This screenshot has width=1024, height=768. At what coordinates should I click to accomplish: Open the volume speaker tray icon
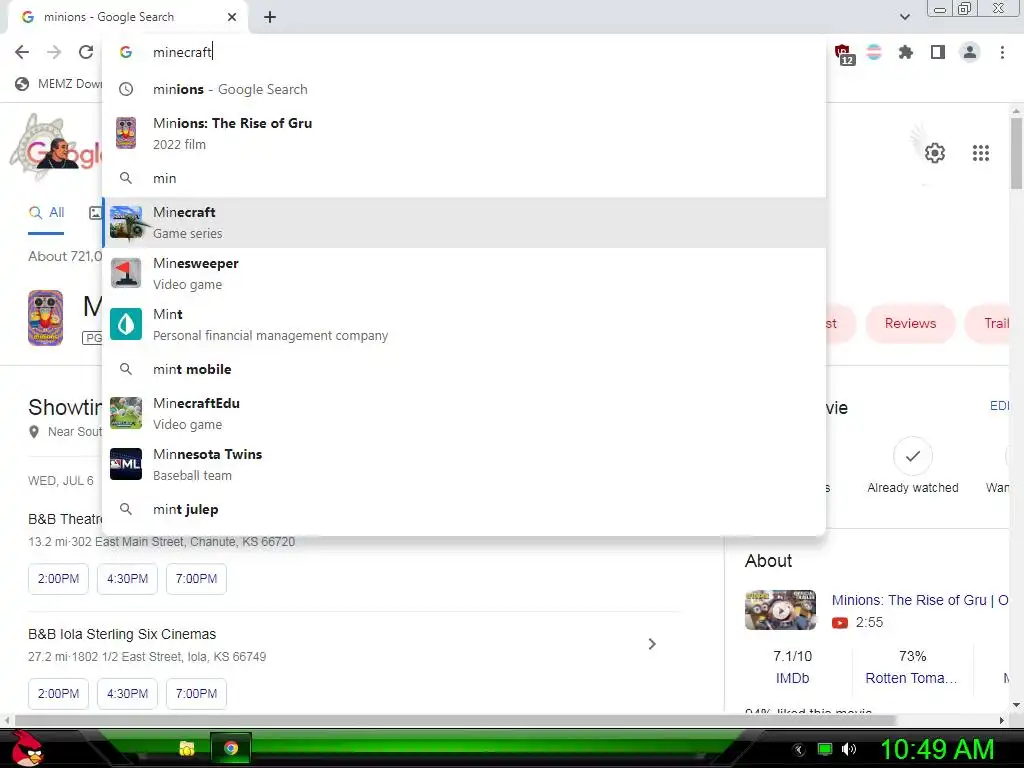coord(849,749)
